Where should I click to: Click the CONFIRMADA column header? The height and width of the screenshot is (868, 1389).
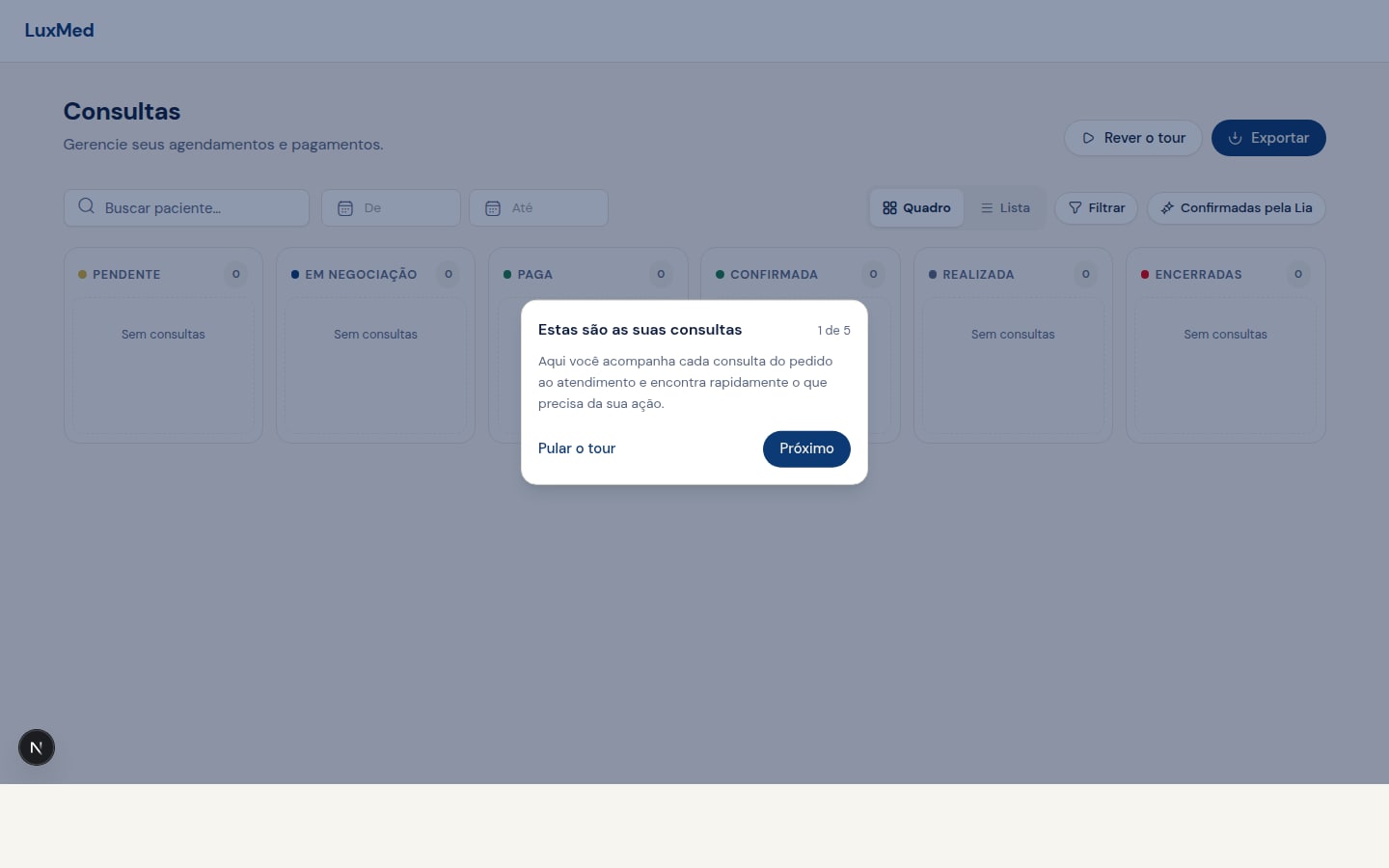pyautogui.click(x=774, y=275)
